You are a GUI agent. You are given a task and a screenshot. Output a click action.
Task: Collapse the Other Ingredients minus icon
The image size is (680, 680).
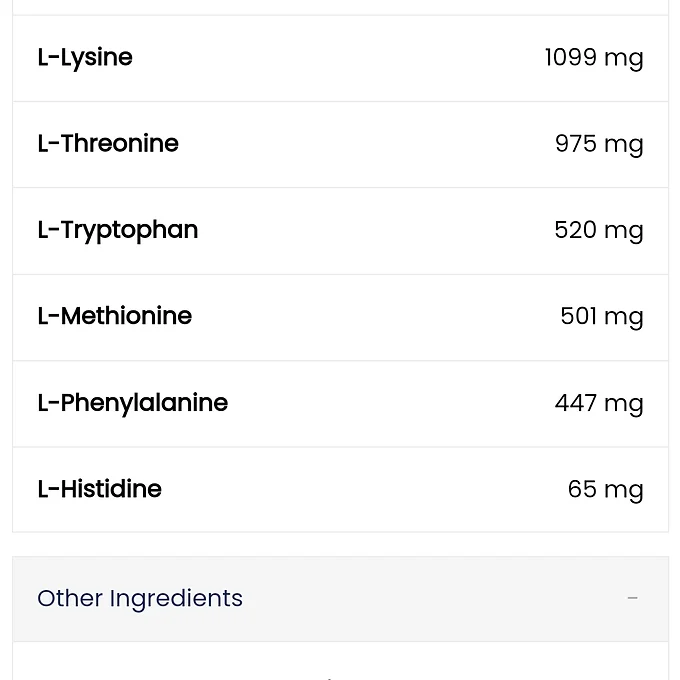(x=632, y=598)
